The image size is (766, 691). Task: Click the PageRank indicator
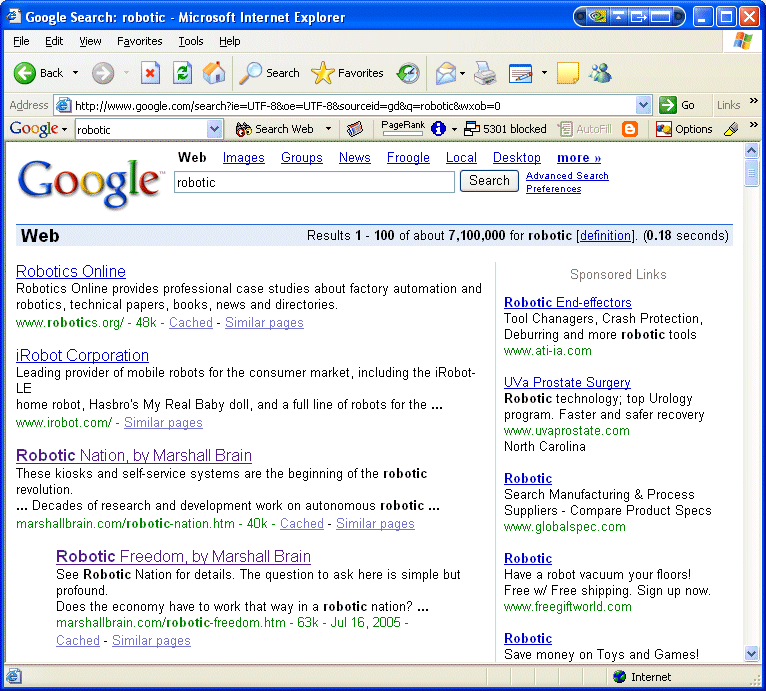(x=403, y=128)
